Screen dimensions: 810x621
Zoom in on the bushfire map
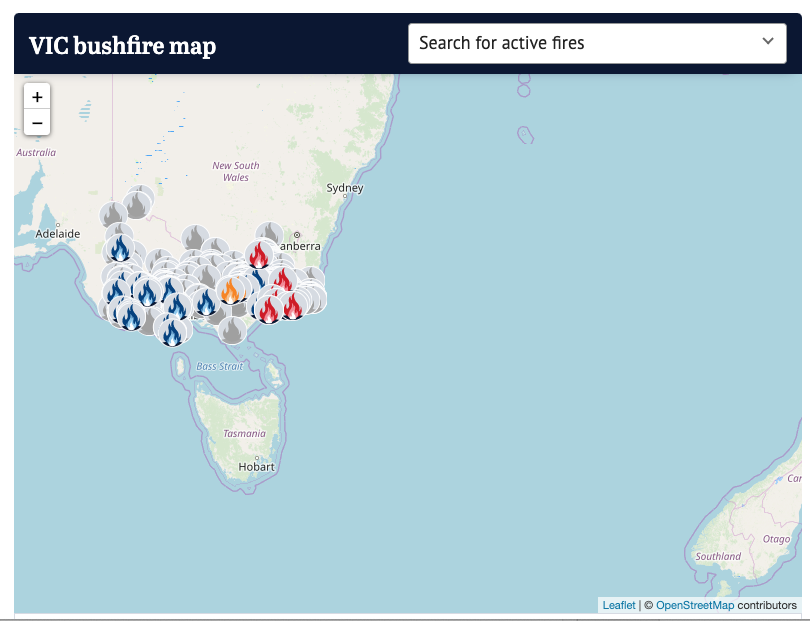pos(37,97)
